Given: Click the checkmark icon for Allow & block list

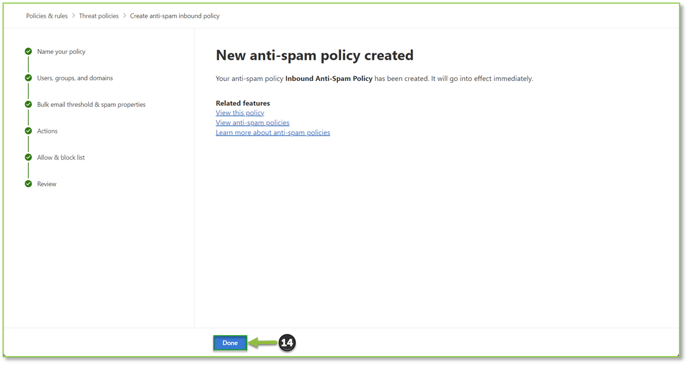Looking at the screenshot, I should 29,157.
